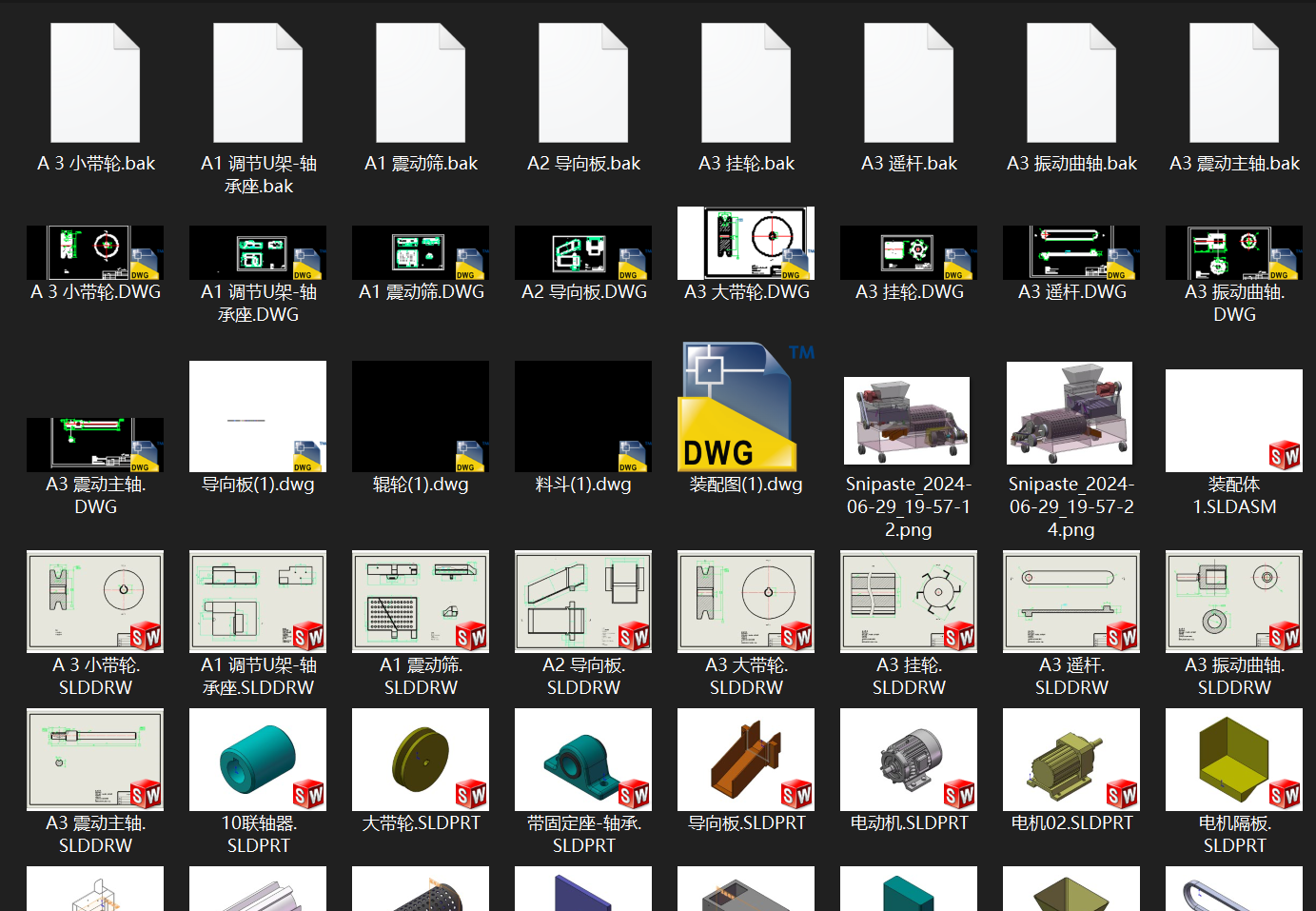
Task: Select the 10联轴器.SLDPRT part icon
Action: point(258,760)
